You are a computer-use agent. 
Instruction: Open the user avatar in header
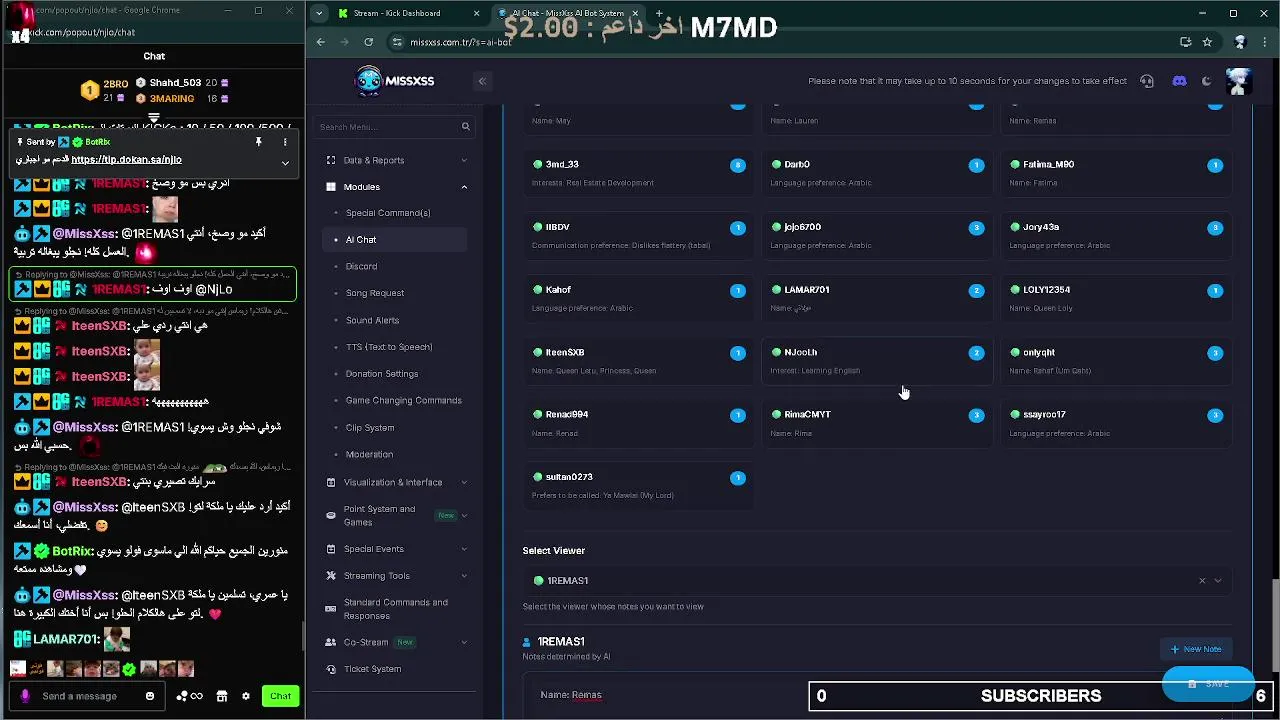[x=1238, y=81]
